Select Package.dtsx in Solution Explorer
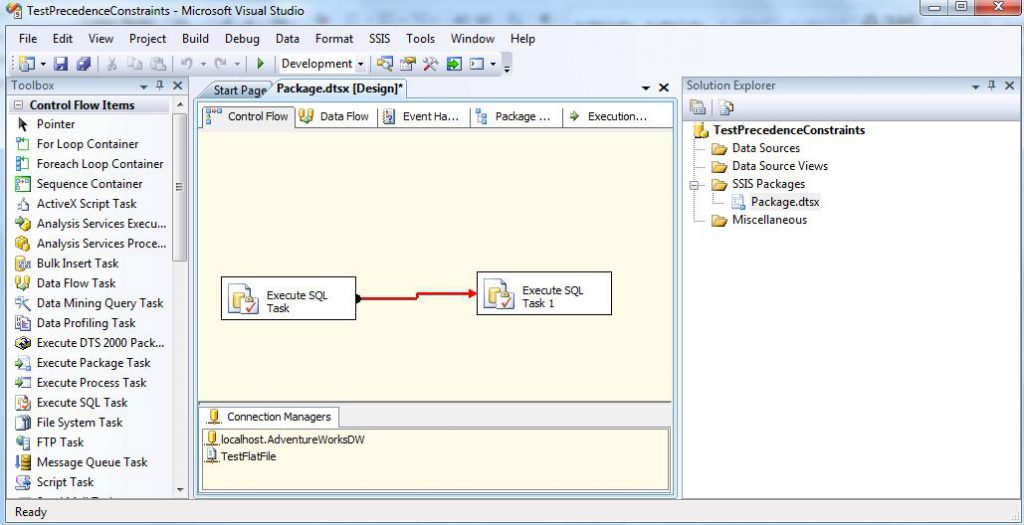The height and width of the screenshot is (525, 1024). (785, 202)
